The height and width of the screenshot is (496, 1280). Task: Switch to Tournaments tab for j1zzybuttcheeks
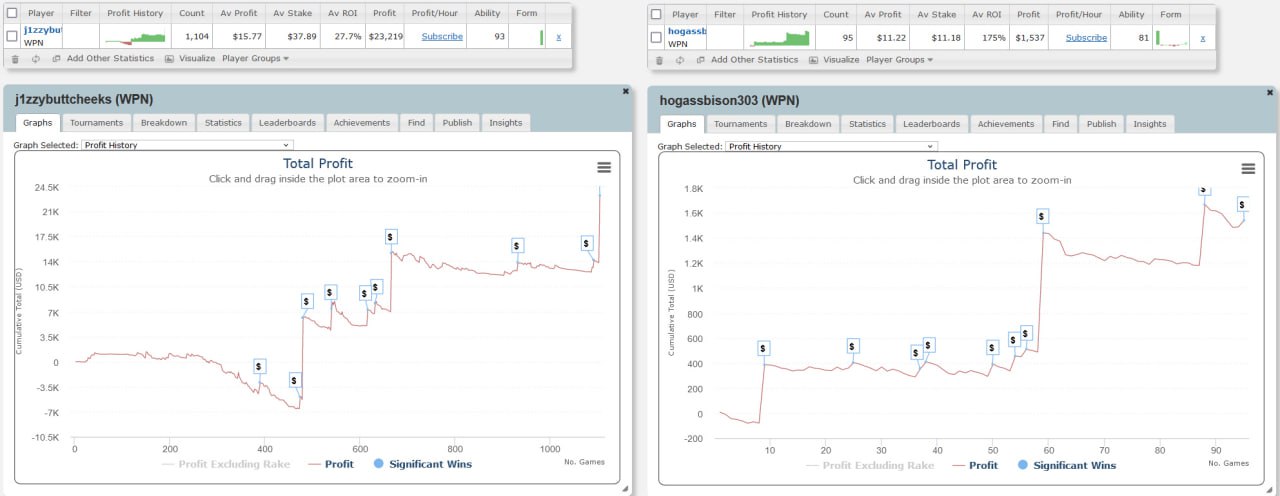point(97,123)
